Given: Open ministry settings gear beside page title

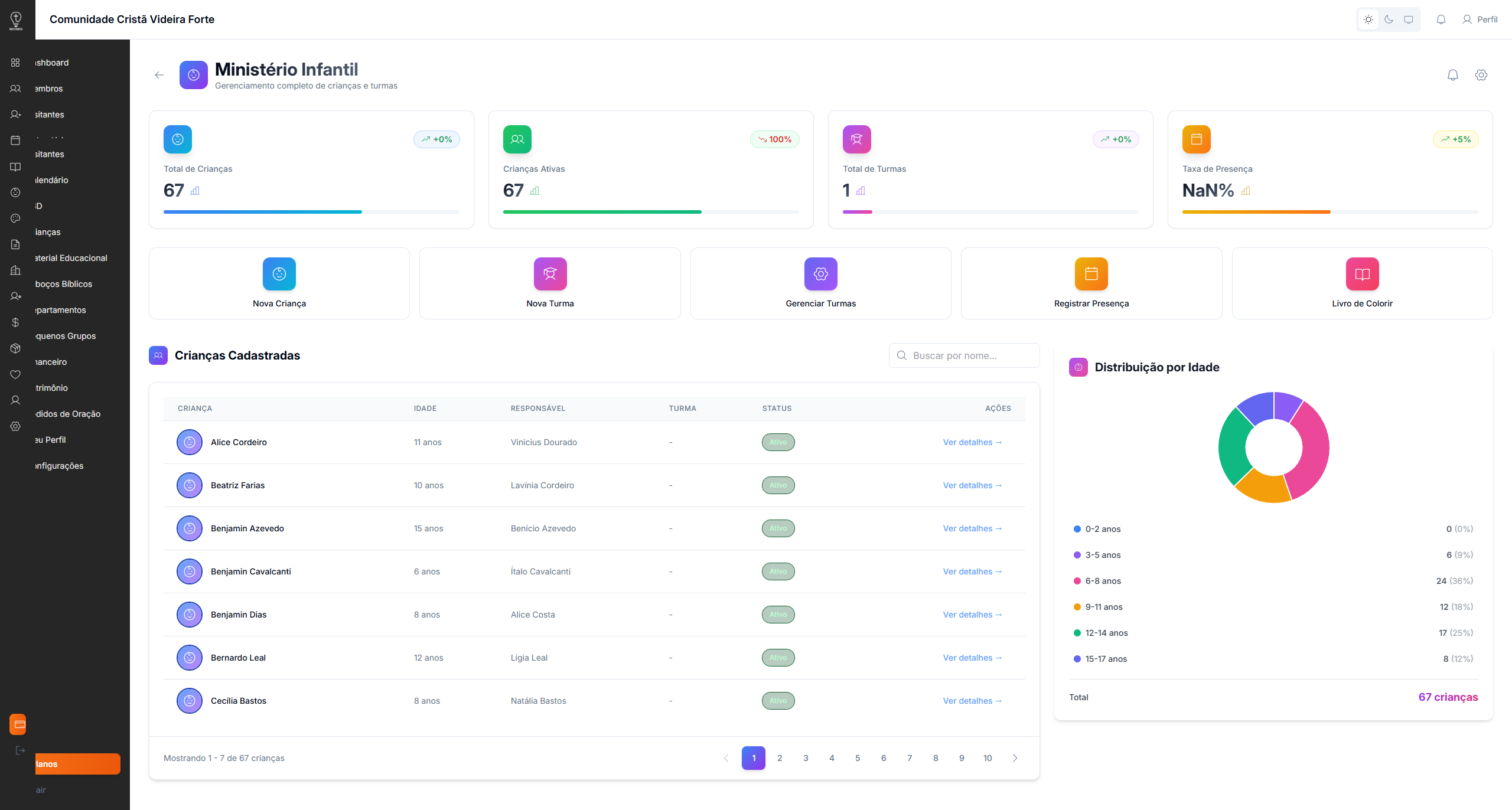Looking at the screenshot, I should (x=1481, y=75).
